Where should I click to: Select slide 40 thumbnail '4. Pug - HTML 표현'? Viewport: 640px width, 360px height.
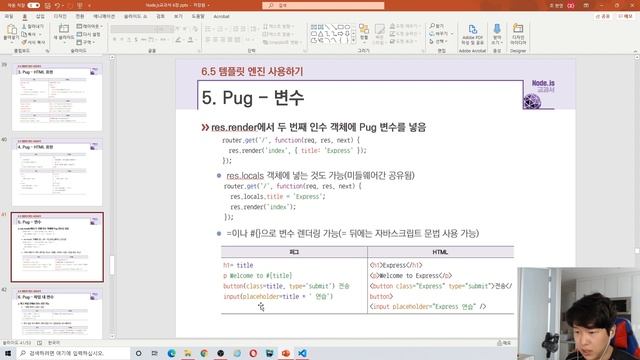click(x=57, y=172)
